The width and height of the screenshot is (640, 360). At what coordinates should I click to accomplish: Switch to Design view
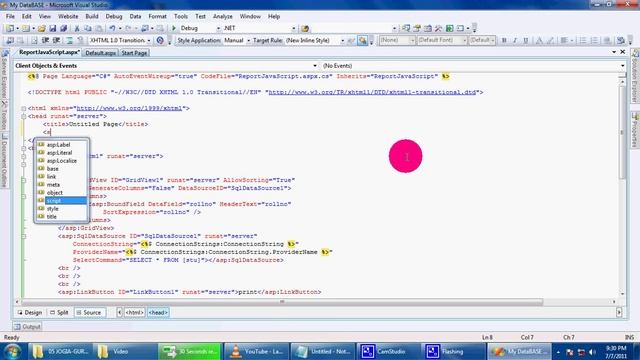[x=29, y=313]
